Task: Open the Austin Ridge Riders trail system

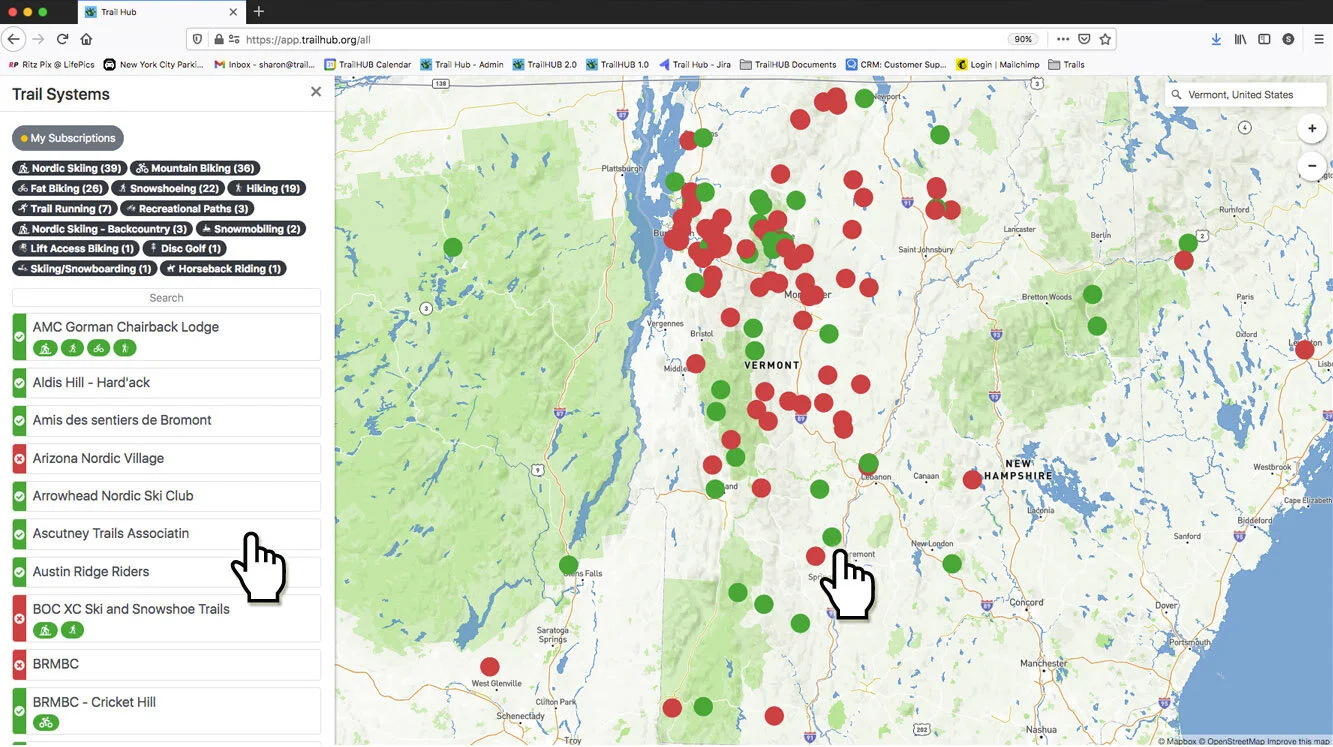Action: [166, 572]
